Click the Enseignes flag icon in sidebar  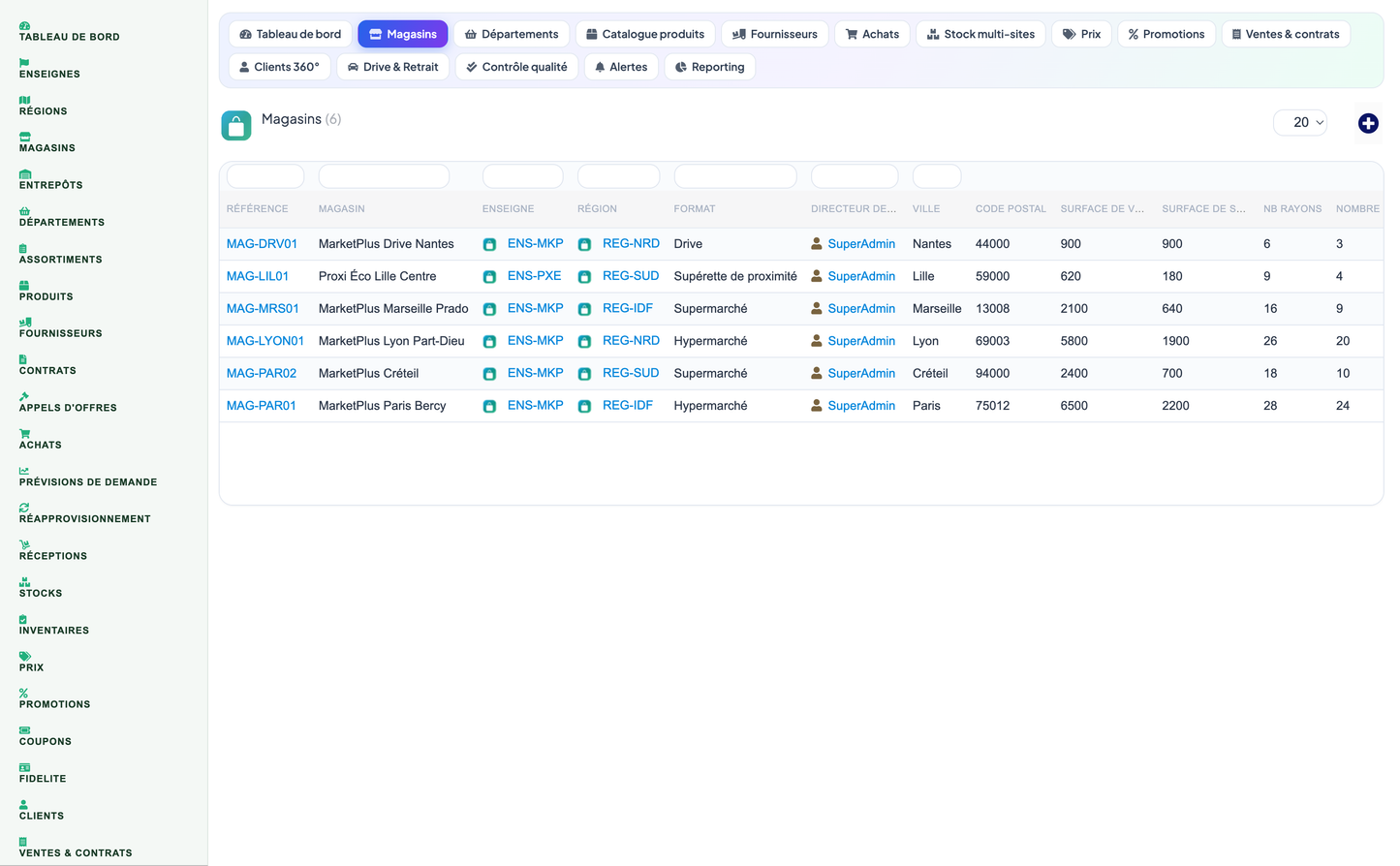(24, 63)
